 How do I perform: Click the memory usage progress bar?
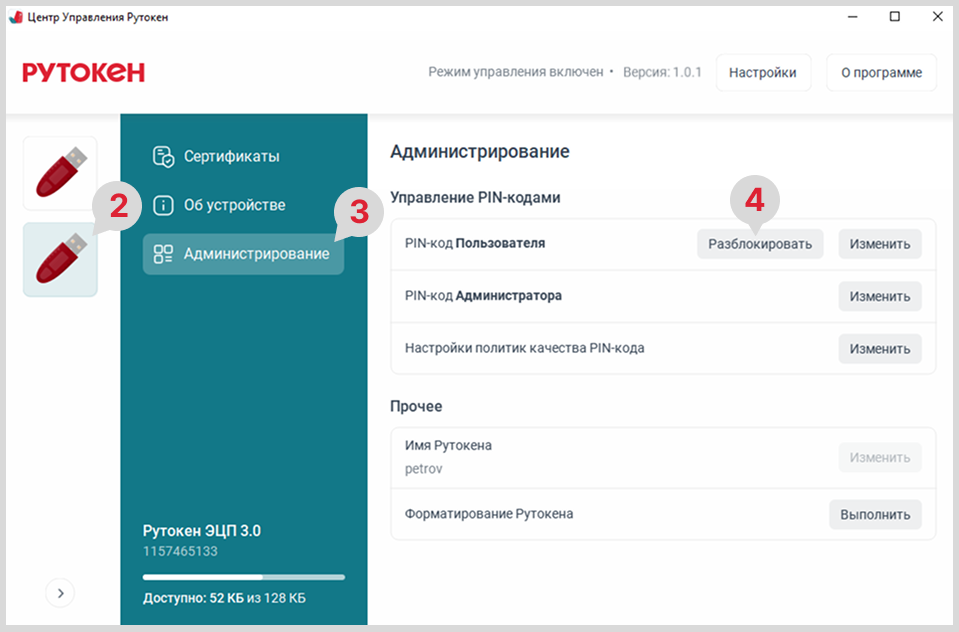243,577
